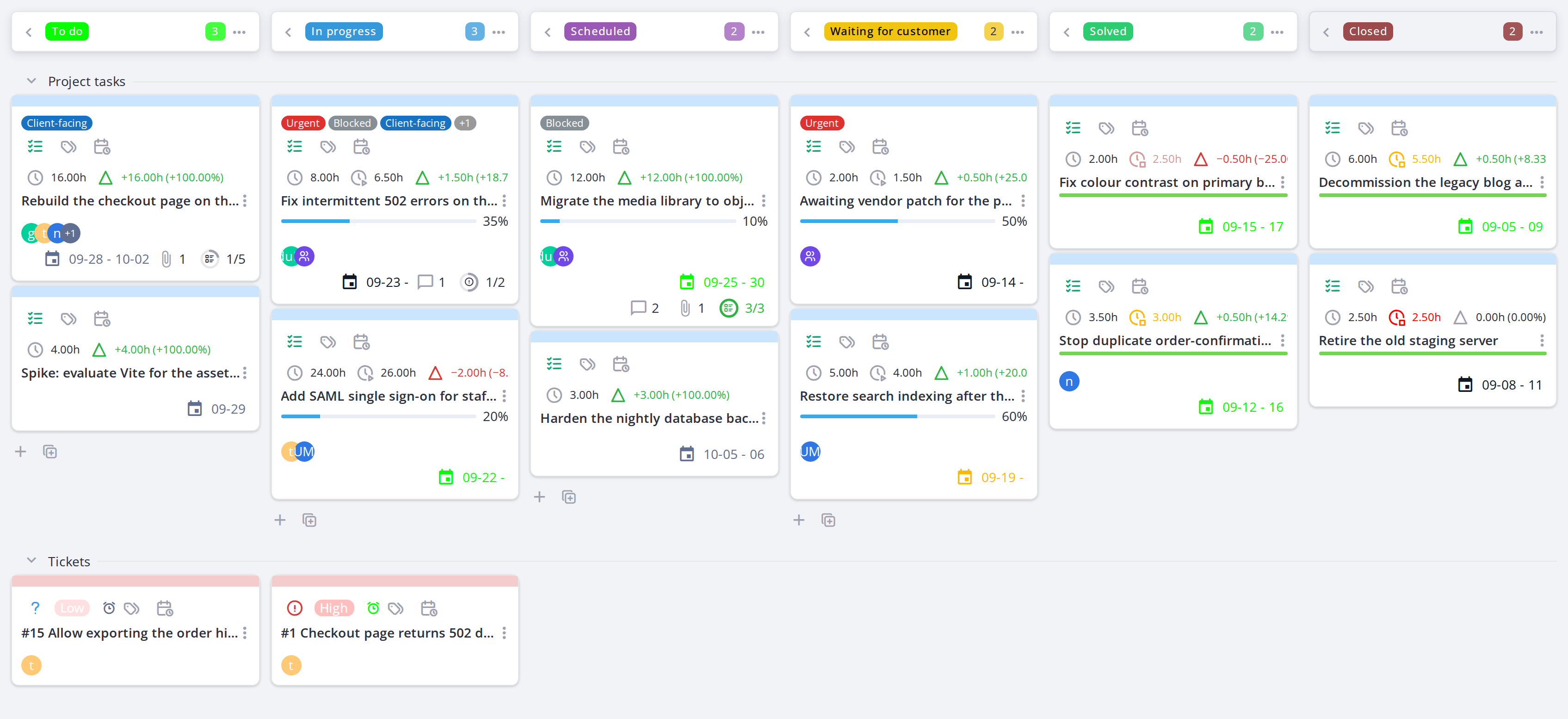Click green alarm icon on ticket #1

click(x=373, y=608)
